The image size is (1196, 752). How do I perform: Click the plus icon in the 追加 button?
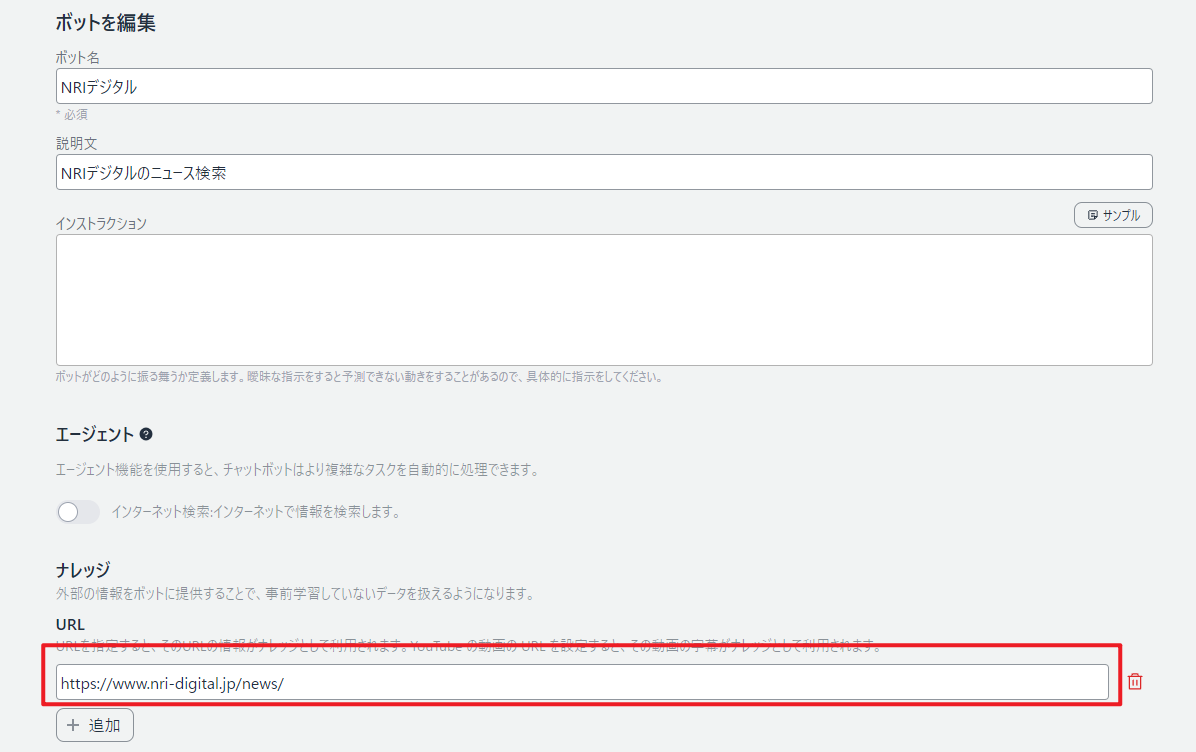73,725
